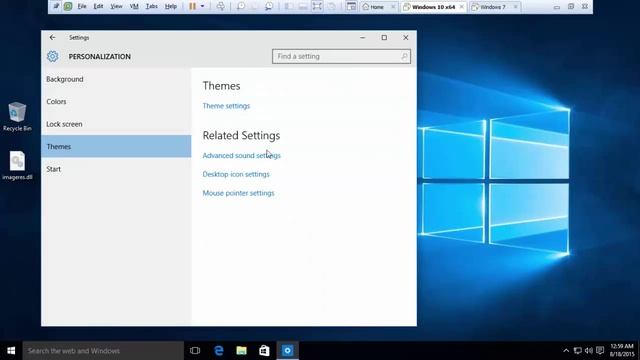This screenshot has width=640, height=360.
Task: Click the magnifier icon in Find a setting
Action: (x=404, y=56)
